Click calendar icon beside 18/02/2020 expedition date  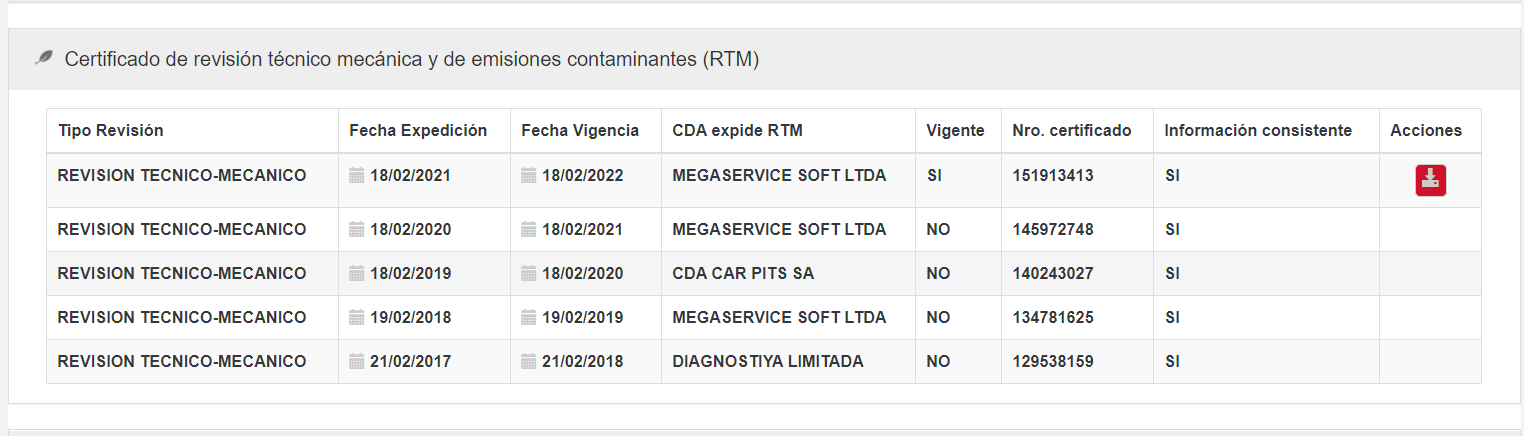[x=357, y=230]
